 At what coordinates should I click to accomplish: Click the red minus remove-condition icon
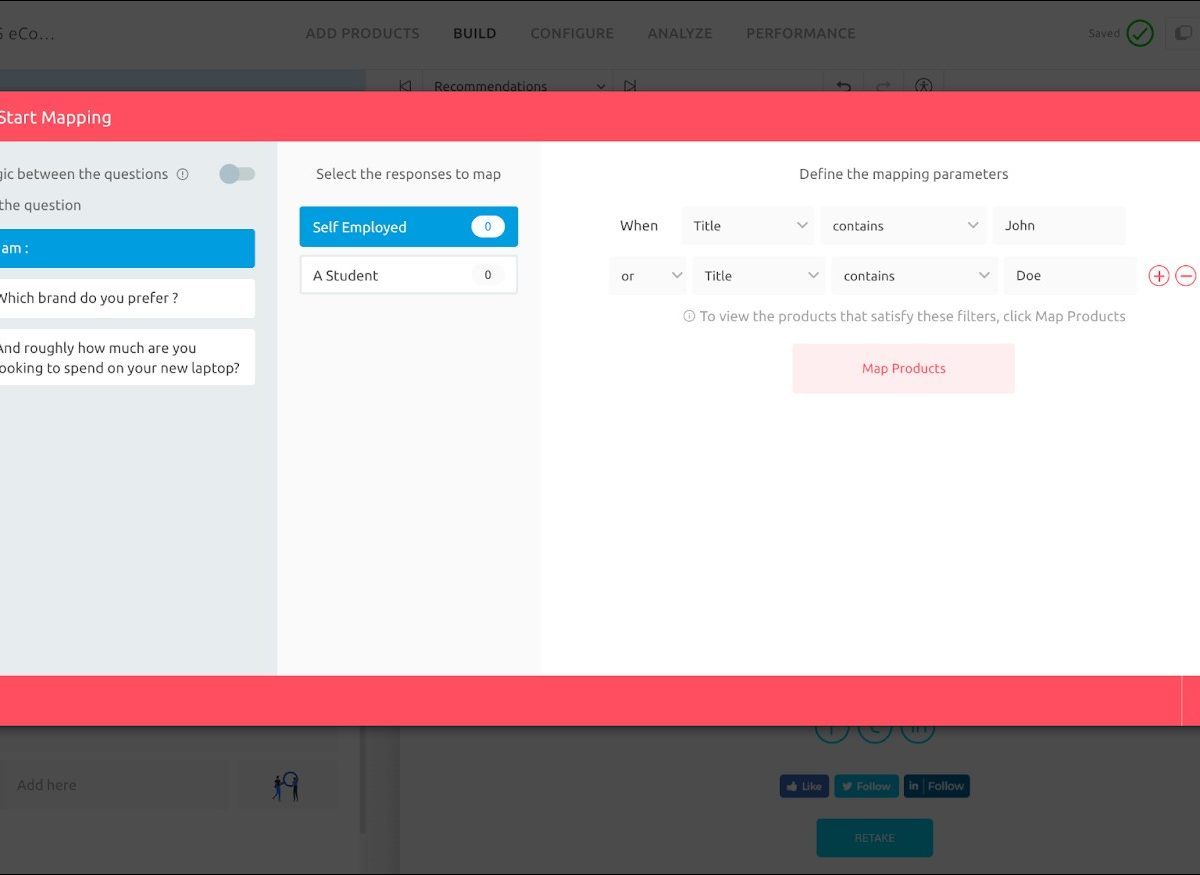[1185, 276]
